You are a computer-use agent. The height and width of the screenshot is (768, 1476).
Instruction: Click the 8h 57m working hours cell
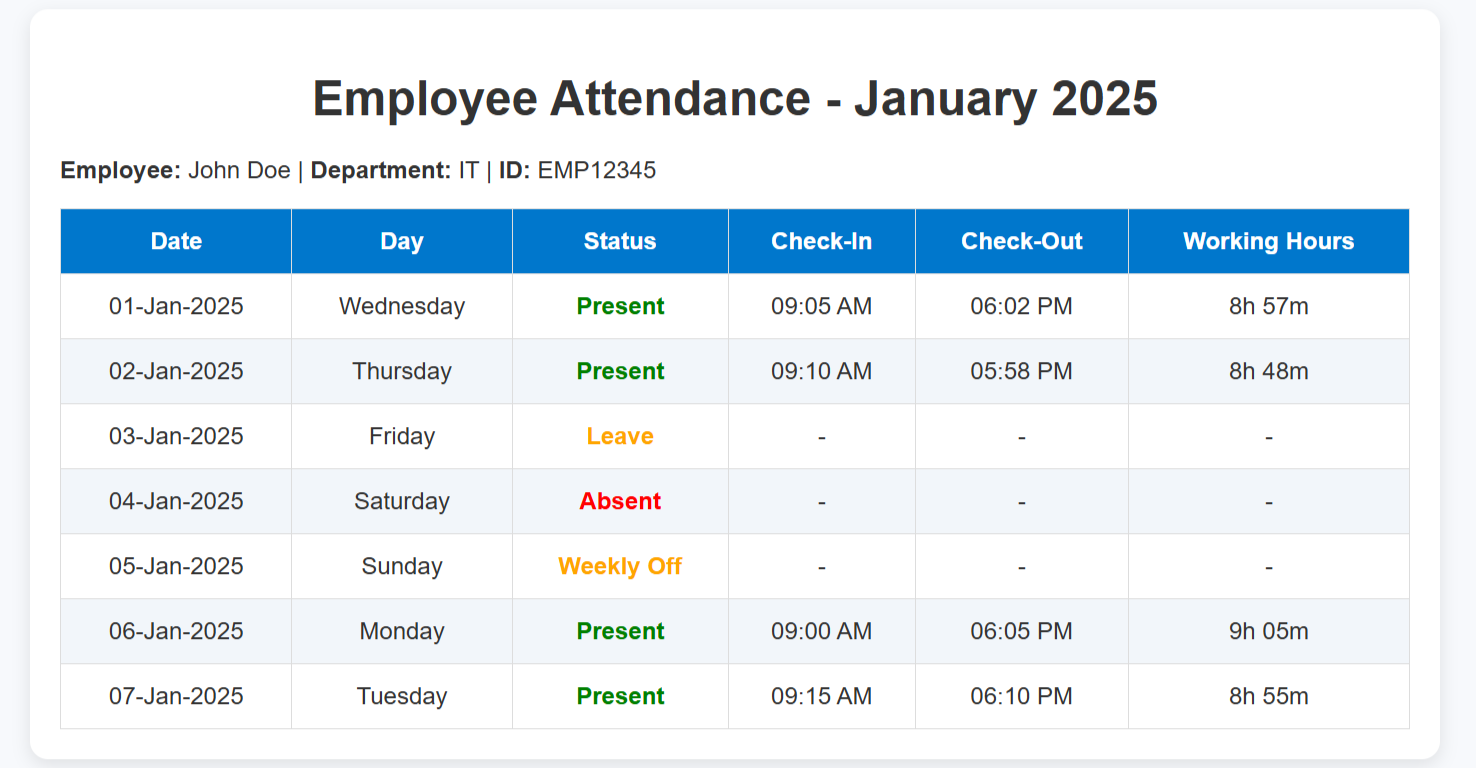point(1268,306)
